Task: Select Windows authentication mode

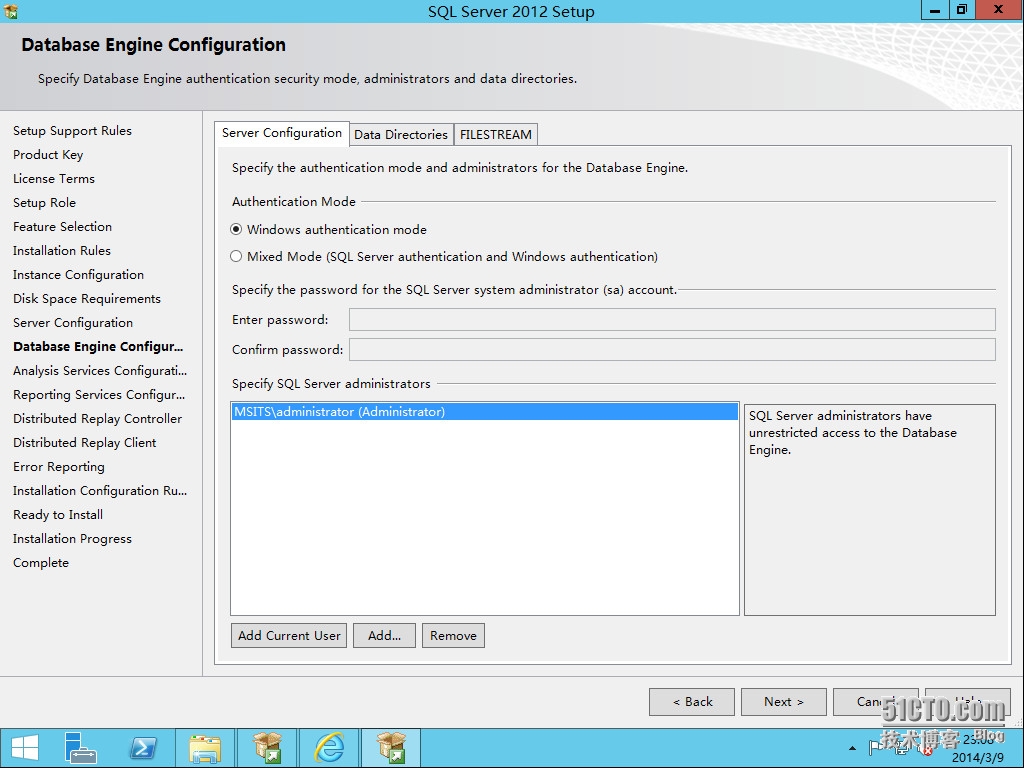Action: click(x=328, y=229)
